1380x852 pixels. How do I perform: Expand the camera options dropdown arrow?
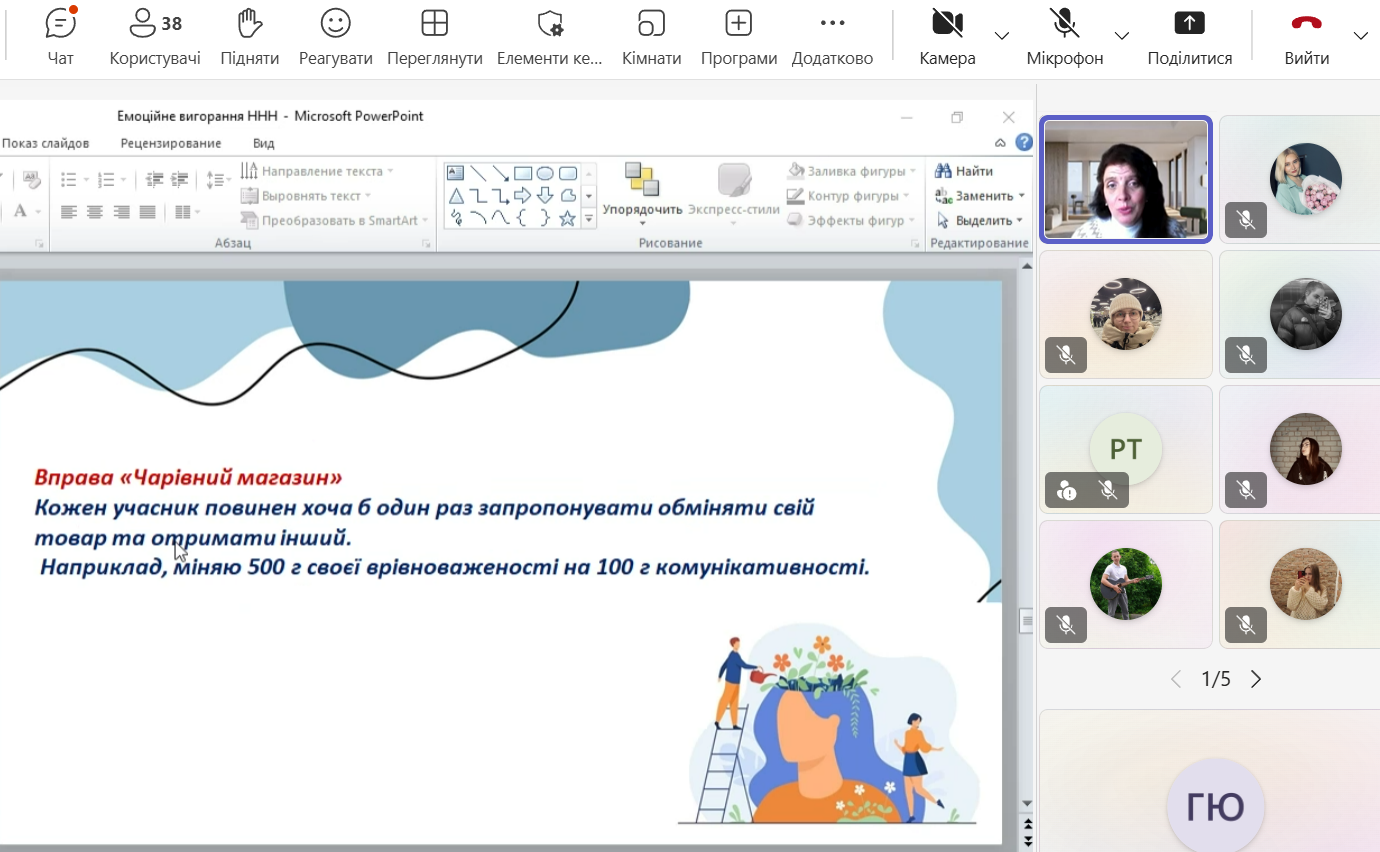pyautogui.click(x=1002, y=36)
